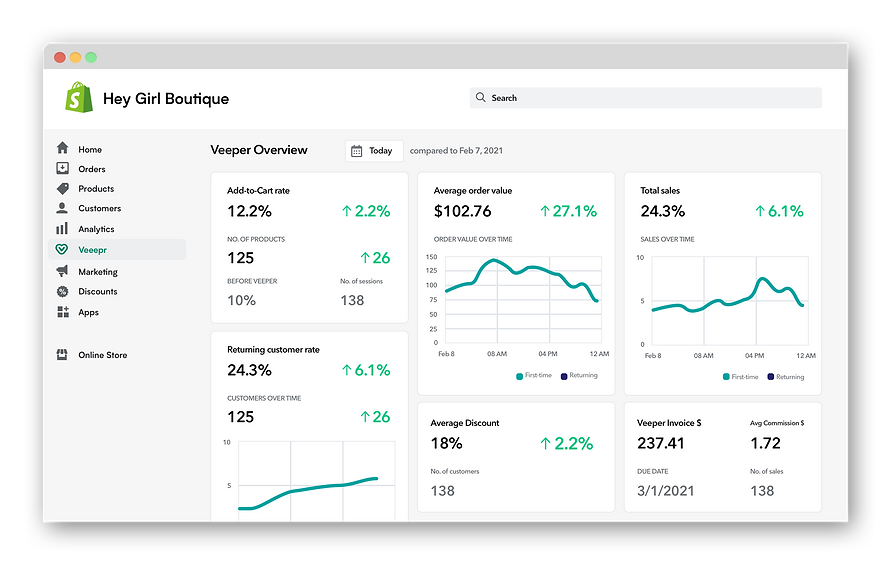The height and width of the screenshot is (565, 891).
Task: Click the Total sales 24.3% value
Action: tap(663, 211)
